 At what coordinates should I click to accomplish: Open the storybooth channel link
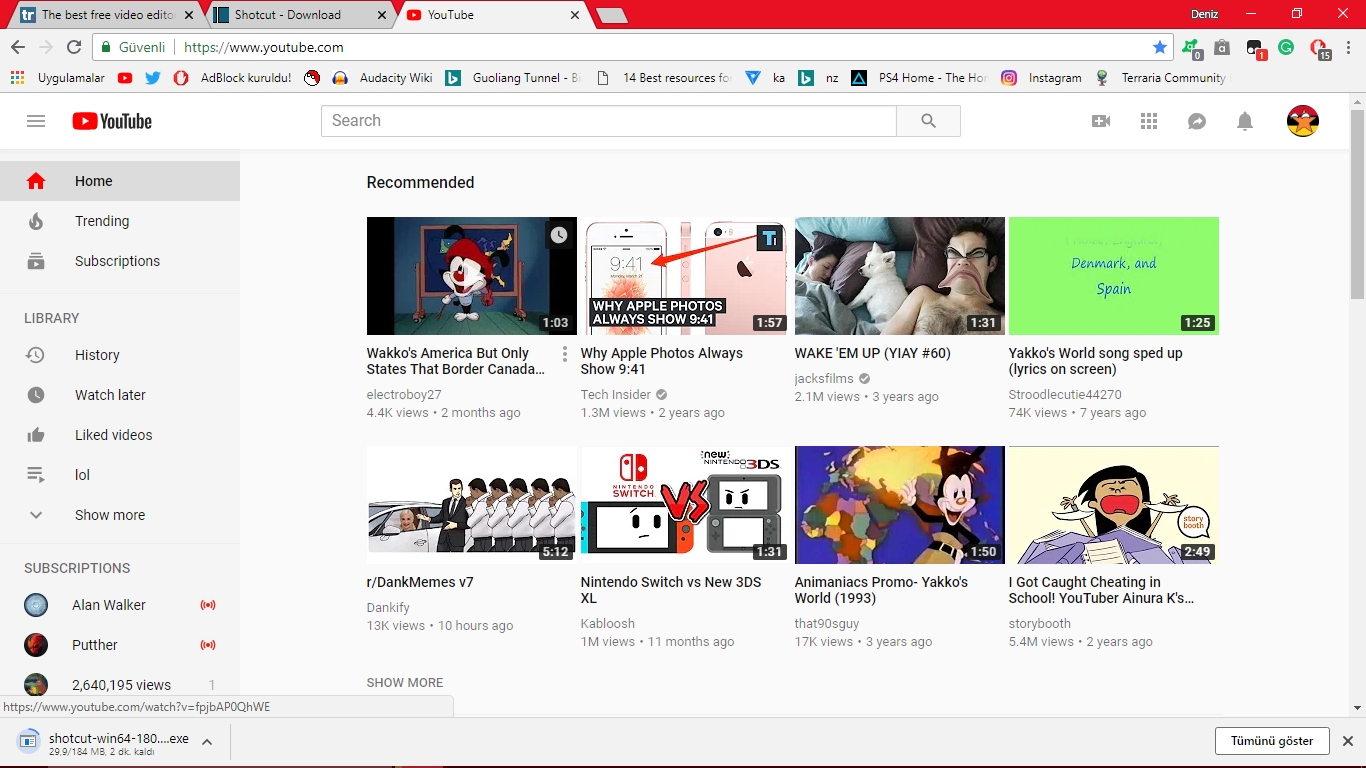pos(1040,624)
